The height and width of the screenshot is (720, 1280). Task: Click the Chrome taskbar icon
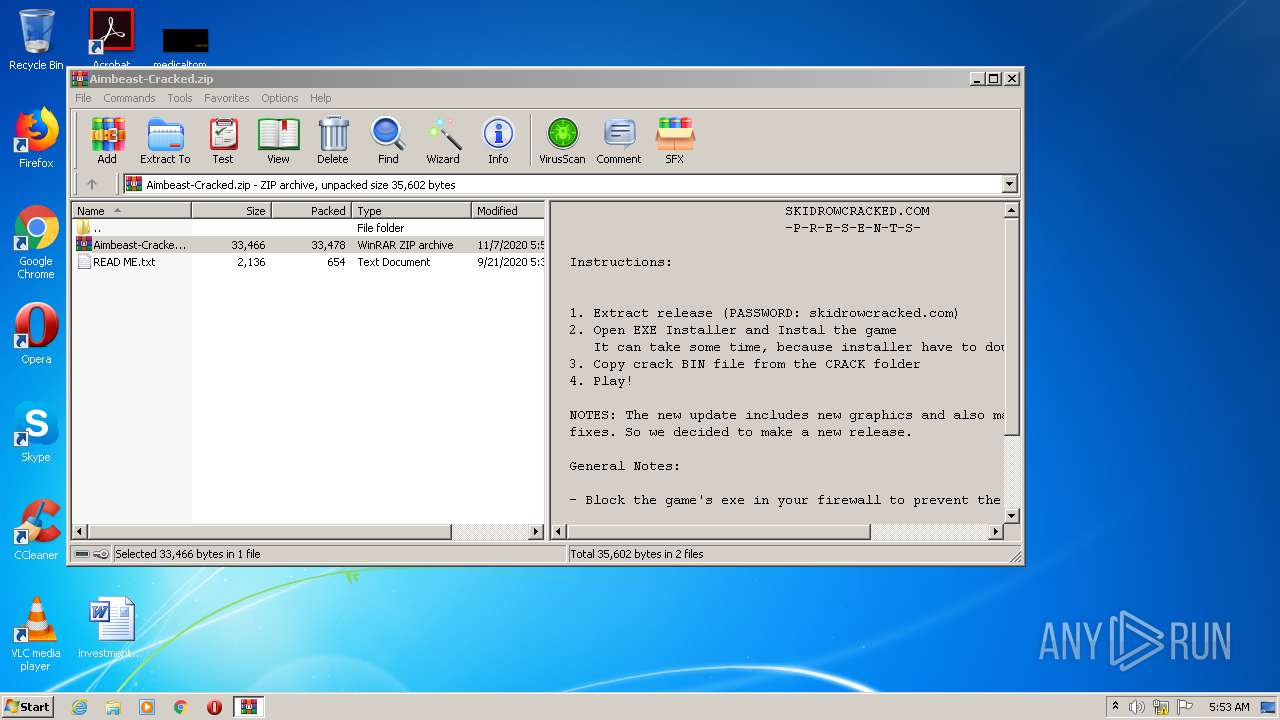181,707
